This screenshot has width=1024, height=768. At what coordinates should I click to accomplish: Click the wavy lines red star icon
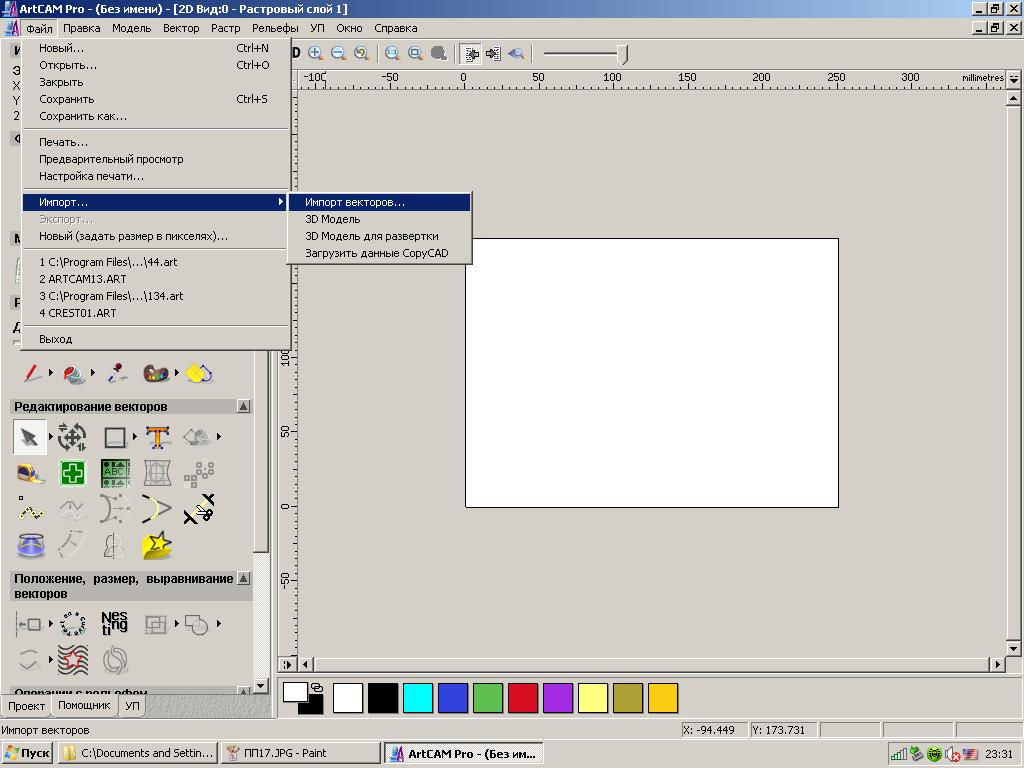72,660
